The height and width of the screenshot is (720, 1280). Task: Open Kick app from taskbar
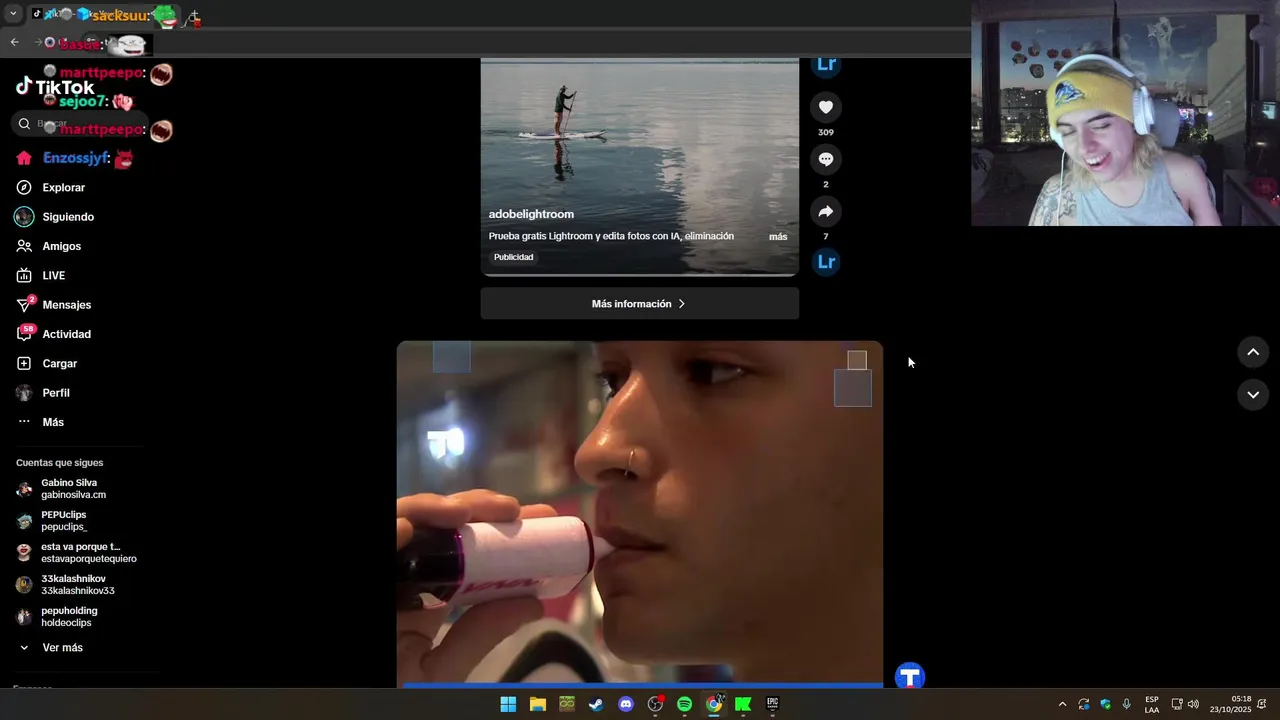coord(743,704)
